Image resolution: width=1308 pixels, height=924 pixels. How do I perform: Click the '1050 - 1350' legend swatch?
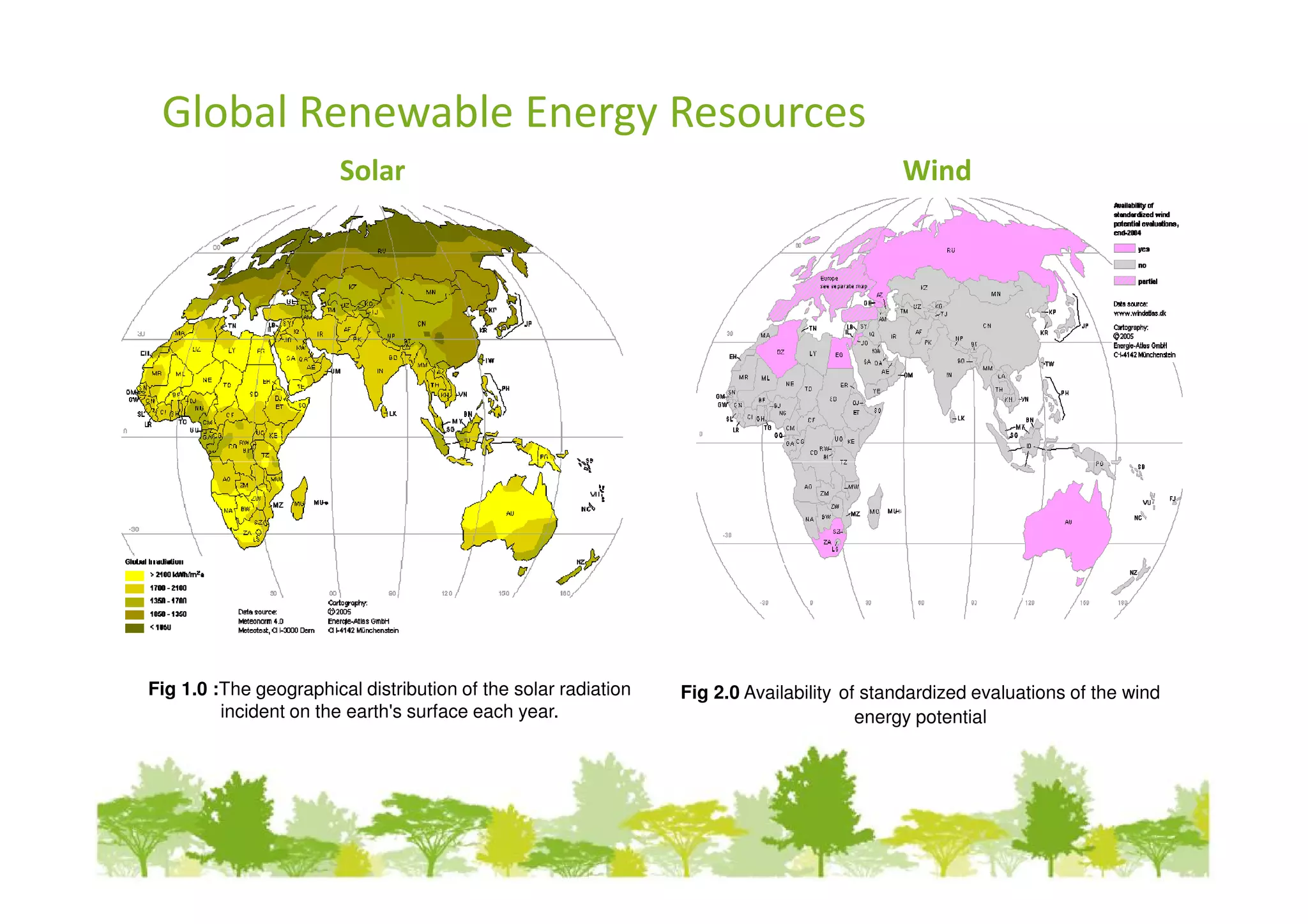134,614
